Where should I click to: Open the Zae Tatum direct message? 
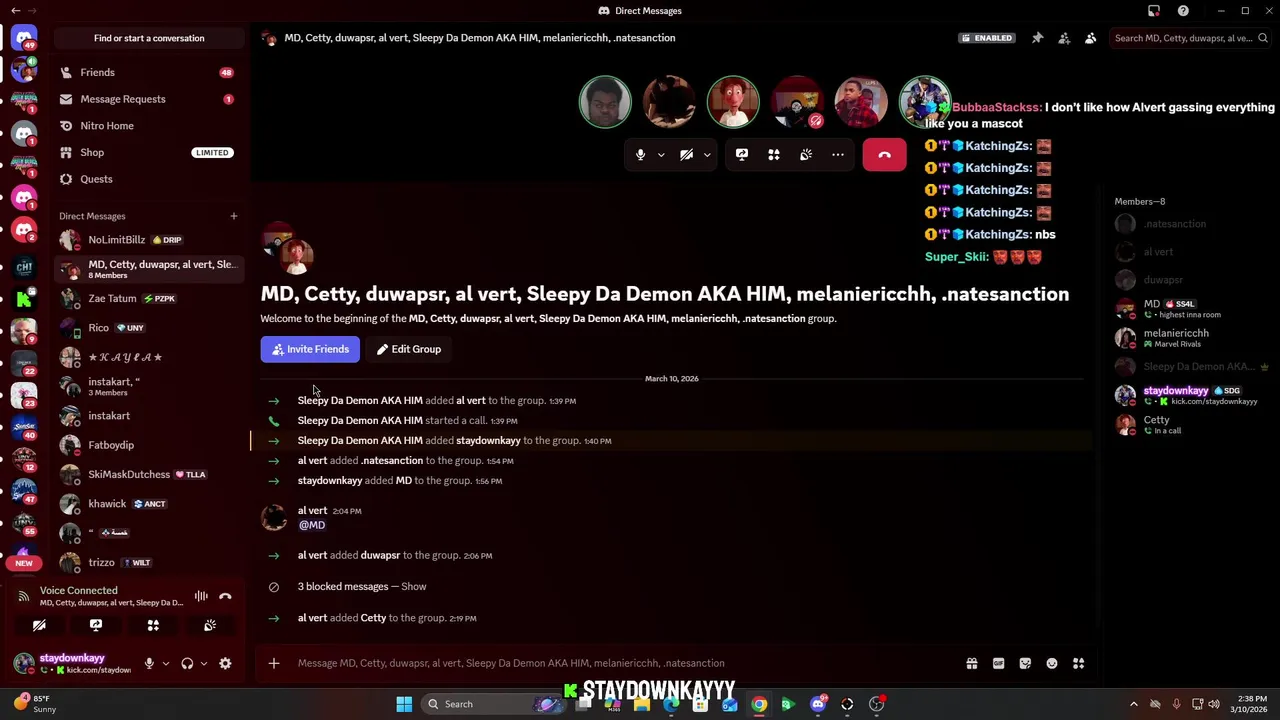[148, 298]
